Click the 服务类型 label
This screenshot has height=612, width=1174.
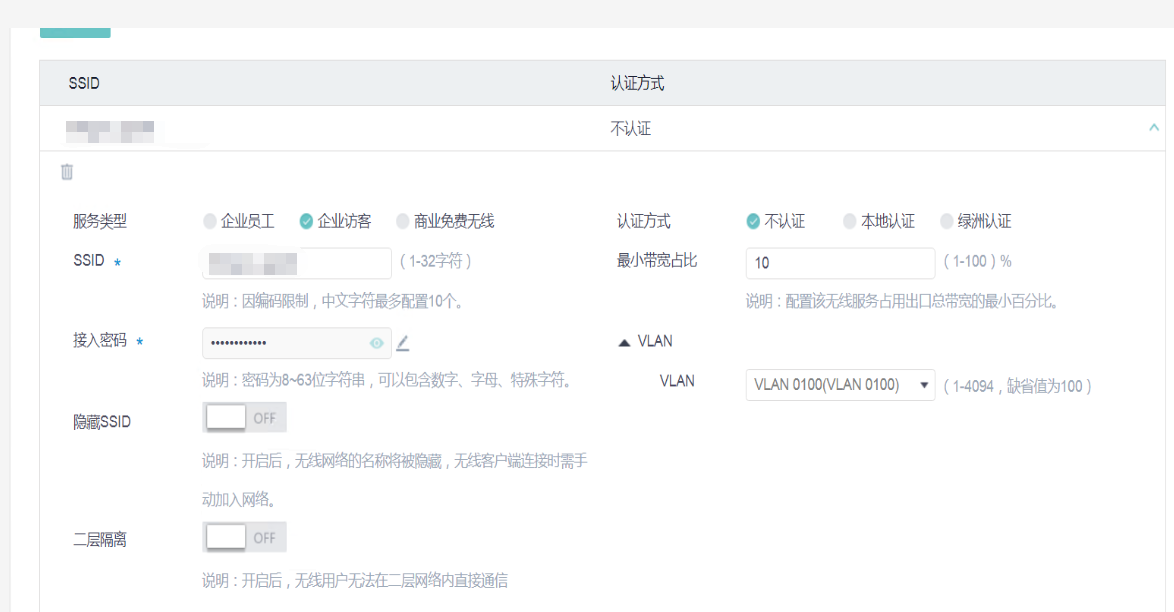point(100,221)
